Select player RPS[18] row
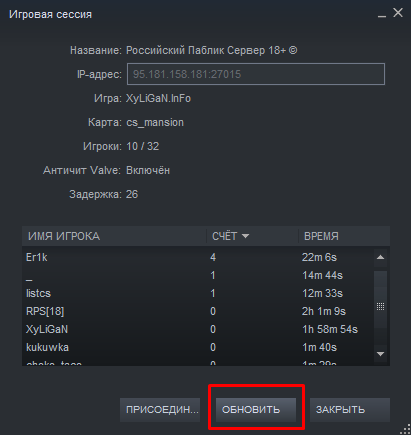411x435 pixels. tap(198, 312)
